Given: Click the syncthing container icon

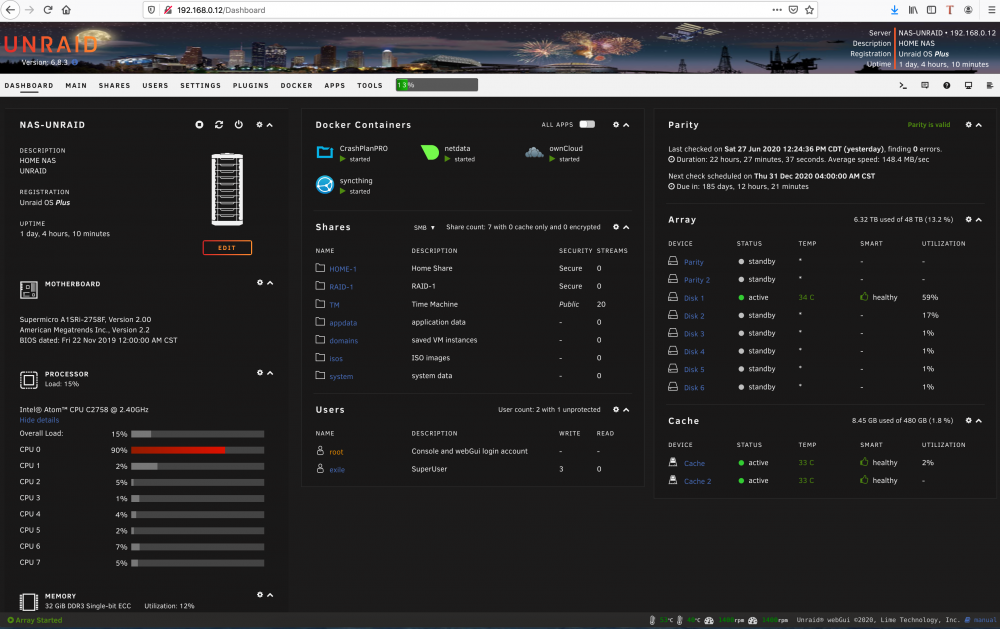Looking at the screenshot, I should [x=325, y=184].
